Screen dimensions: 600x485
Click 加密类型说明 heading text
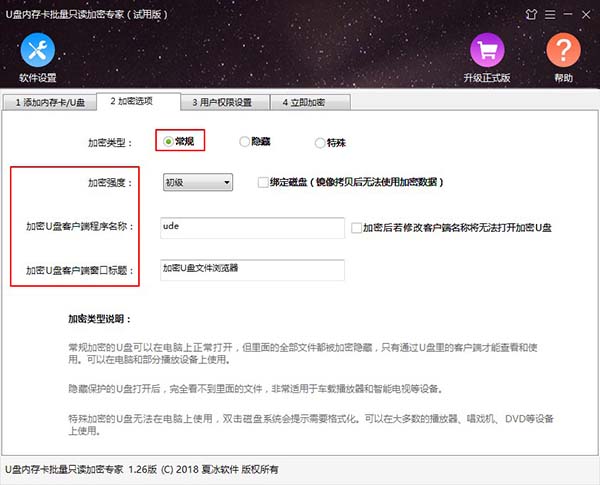(x=100, y=319)
